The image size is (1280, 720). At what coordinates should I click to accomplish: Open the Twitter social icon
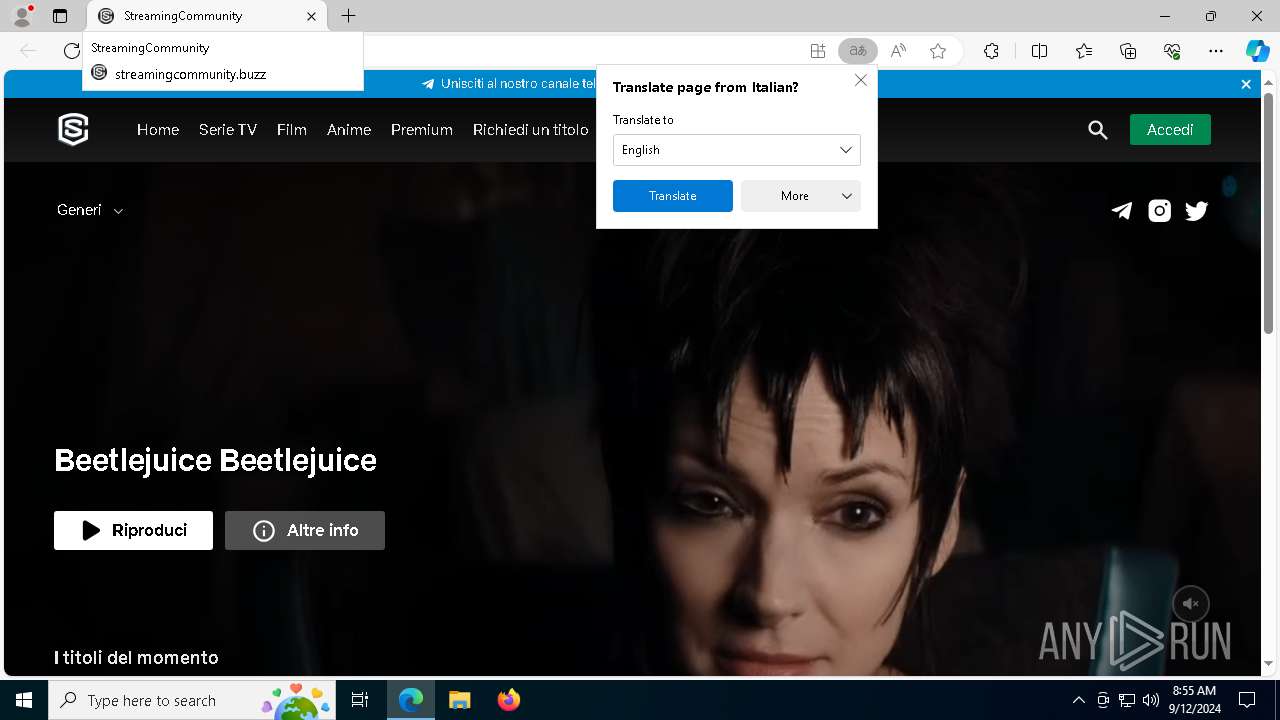pyautogui.click(x=1196, y=211)
